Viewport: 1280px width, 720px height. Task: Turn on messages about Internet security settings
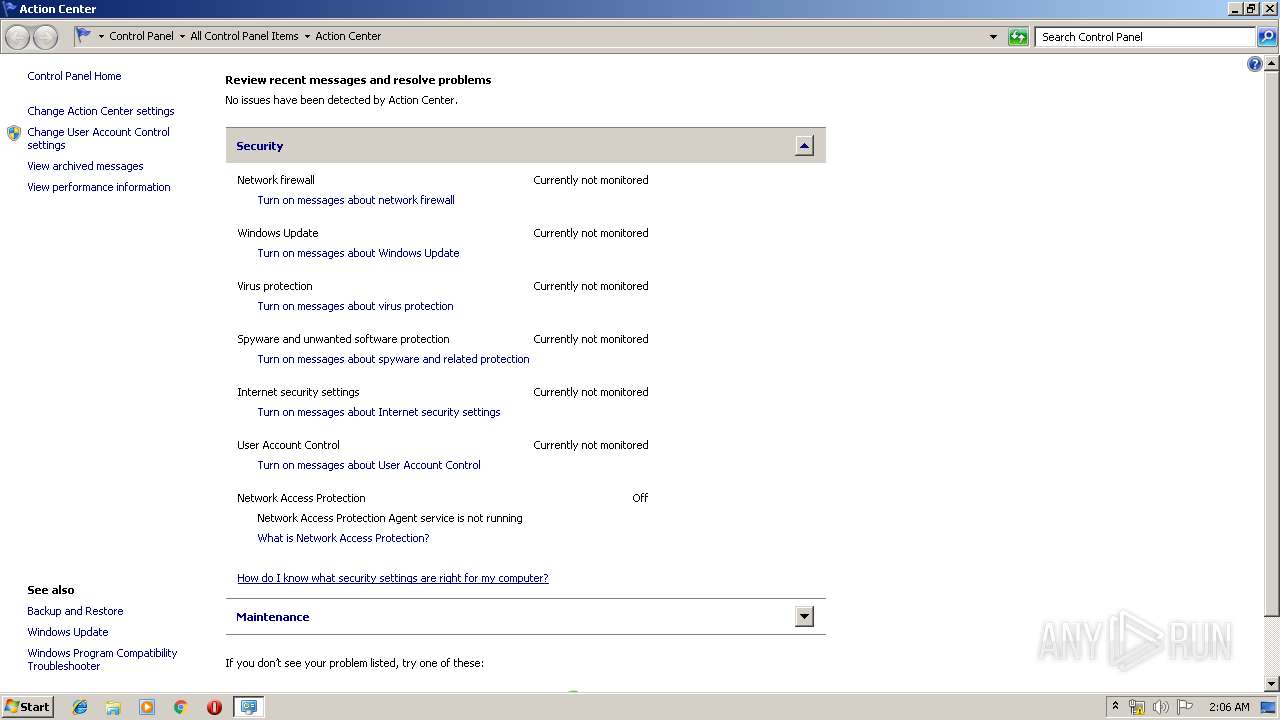(379, 412)
